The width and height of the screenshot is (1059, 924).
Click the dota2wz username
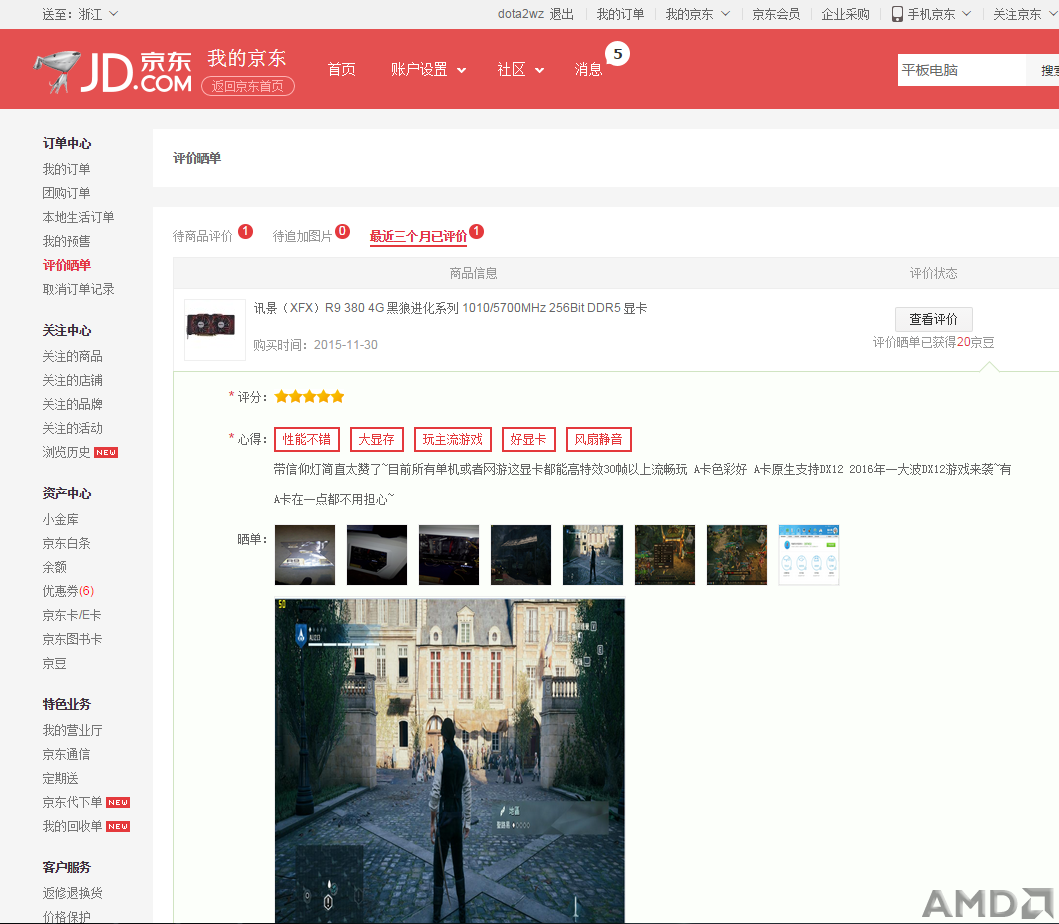coord(521,14)
